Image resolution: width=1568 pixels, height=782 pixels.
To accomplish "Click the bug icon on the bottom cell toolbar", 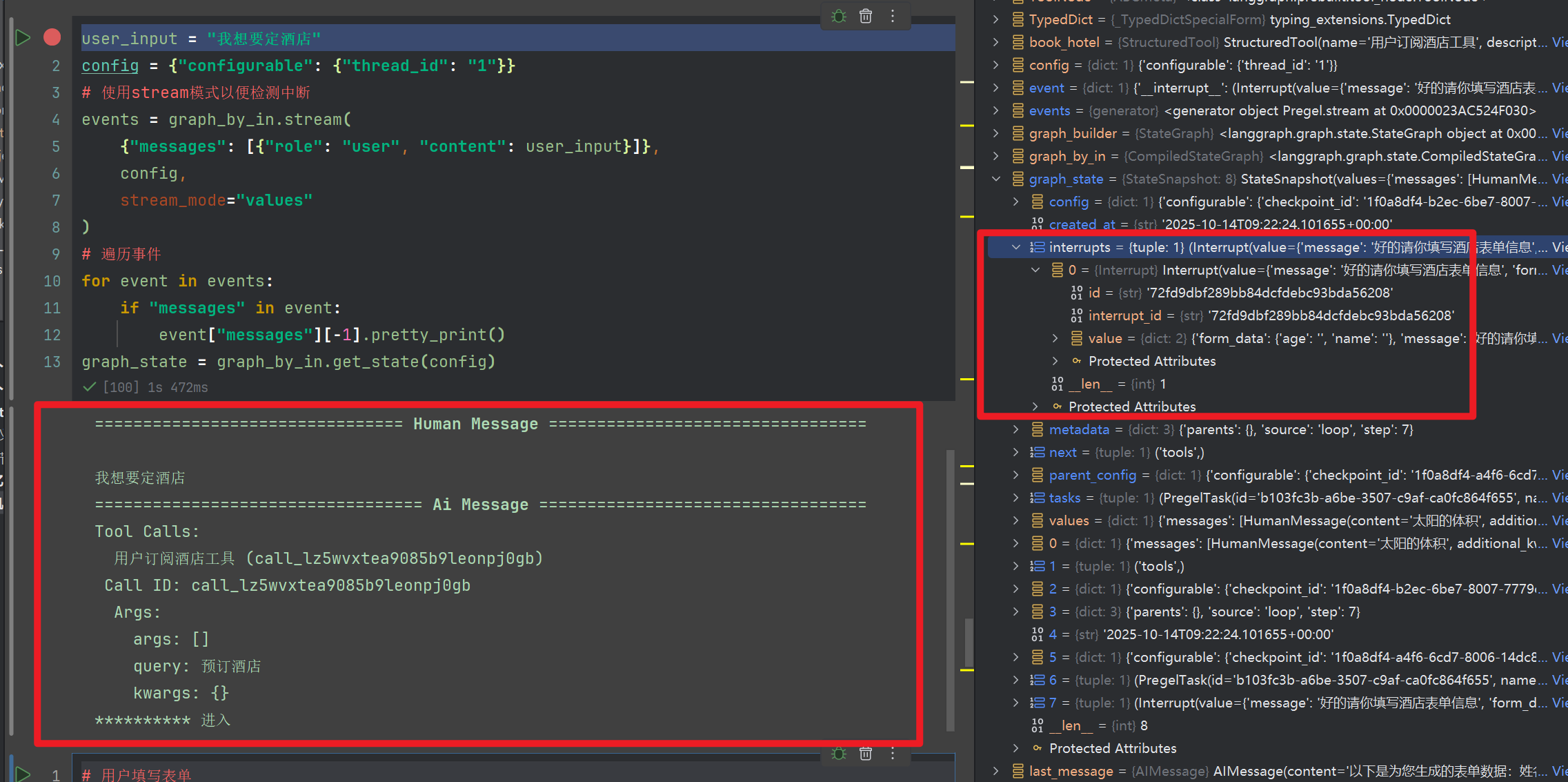I will pos(839,754).
